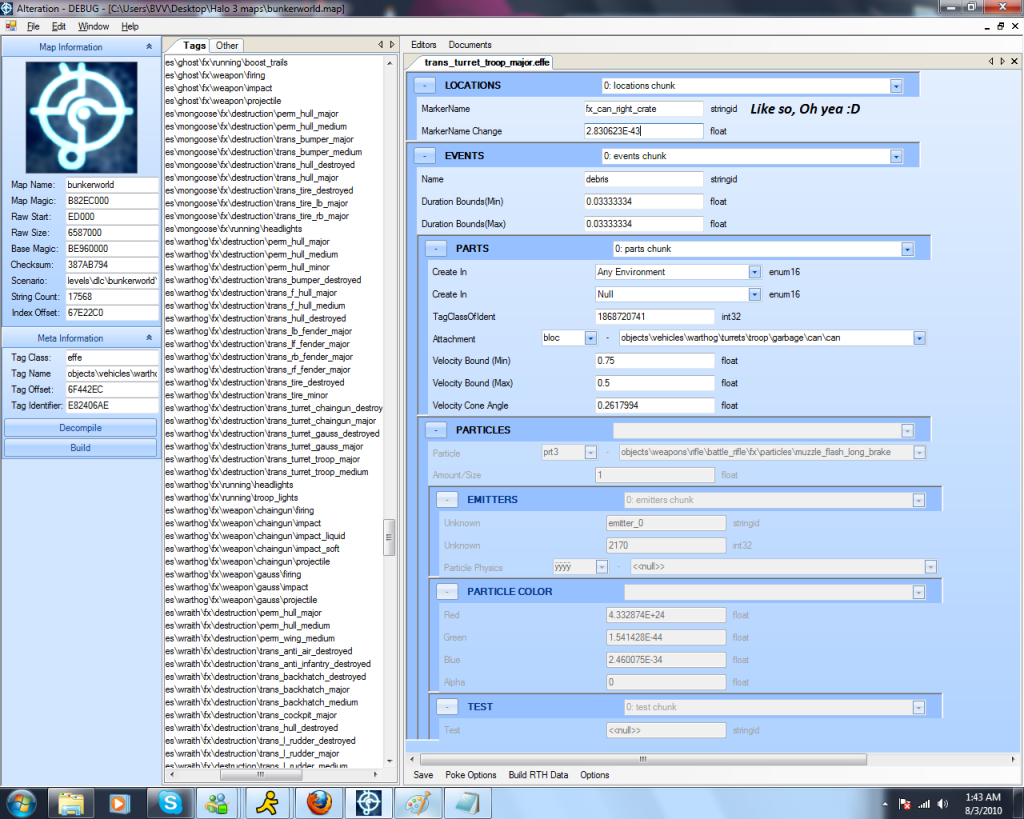1024x819 pixels.
Task: Open the Attachment bloc class dropdown
Action: pos(590,338)
